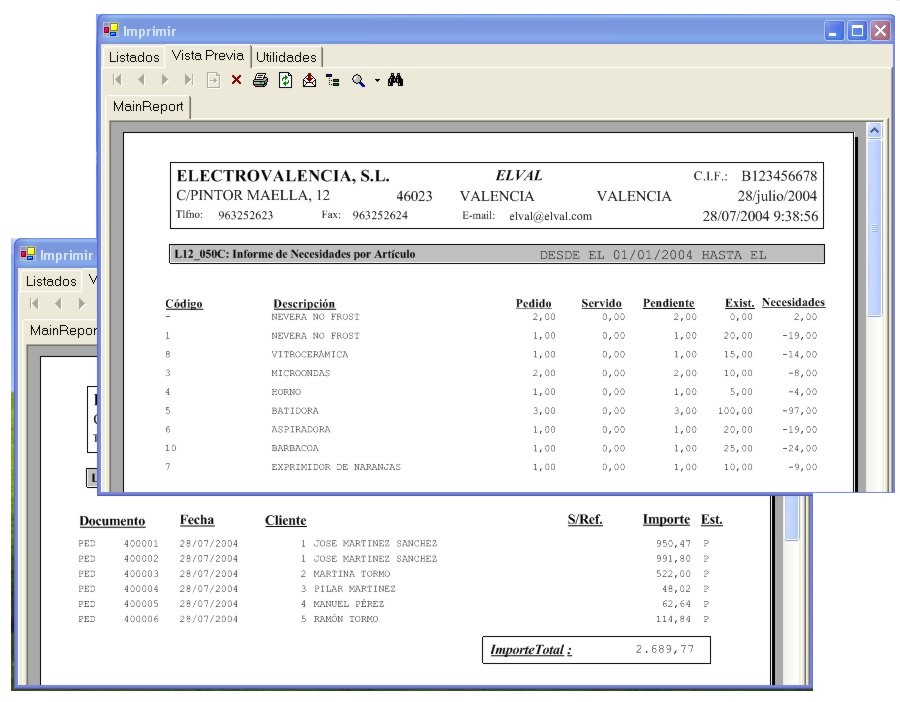
Task: Go to previous page in front Imprimir toolbar
Action: [x=141, y=80]
